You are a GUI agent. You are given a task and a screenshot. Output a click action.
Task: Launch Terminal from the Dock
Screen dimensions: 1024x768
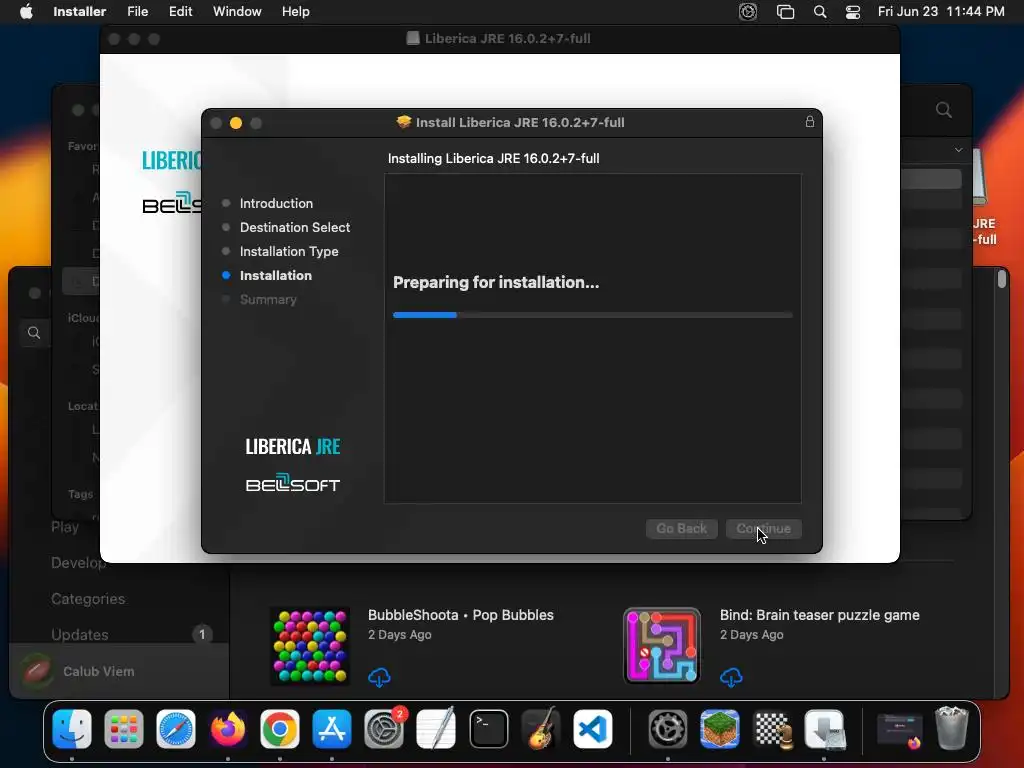click(x=488, y=729)
